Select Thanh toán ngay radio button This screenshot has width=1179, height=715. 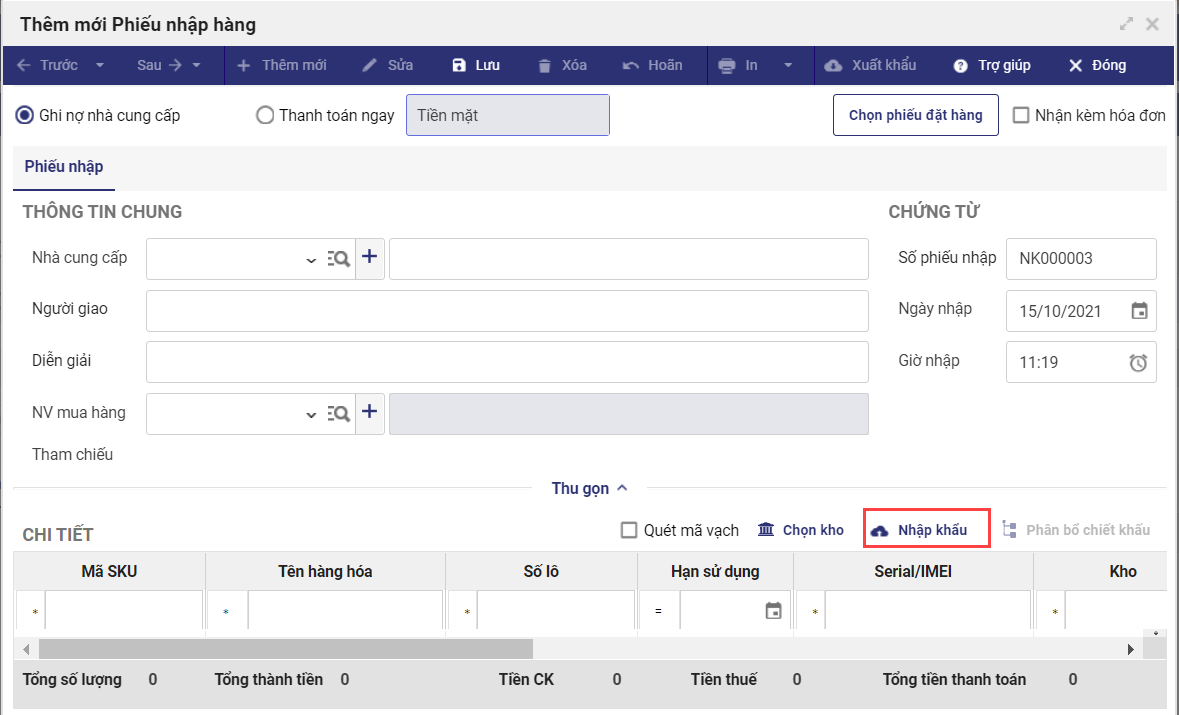pos(265,115)
